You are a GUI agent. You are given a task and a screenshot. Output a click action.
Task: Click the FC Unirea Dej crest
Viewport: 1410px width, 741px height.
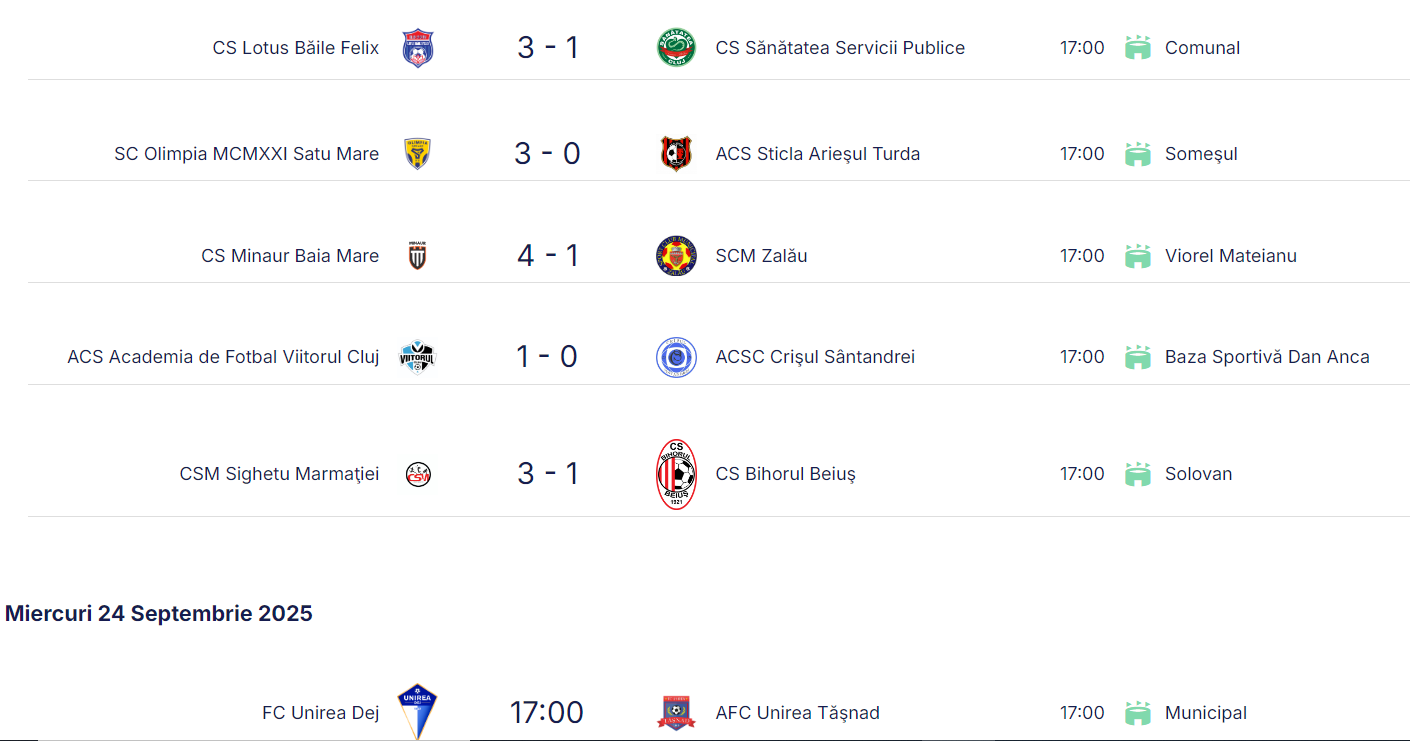coord(417,712)
